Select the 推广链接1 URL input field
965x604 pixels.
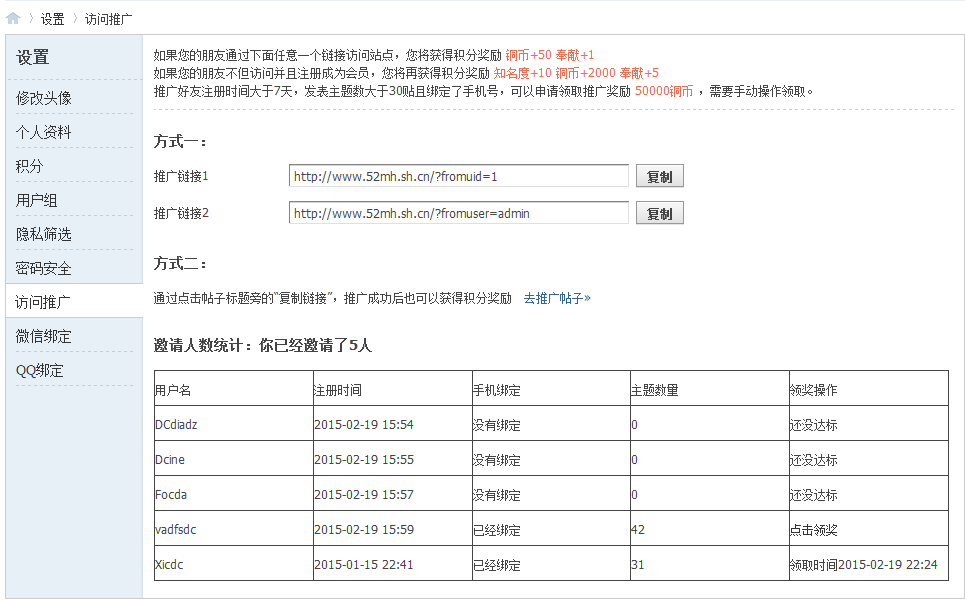[x=457, y=175]
